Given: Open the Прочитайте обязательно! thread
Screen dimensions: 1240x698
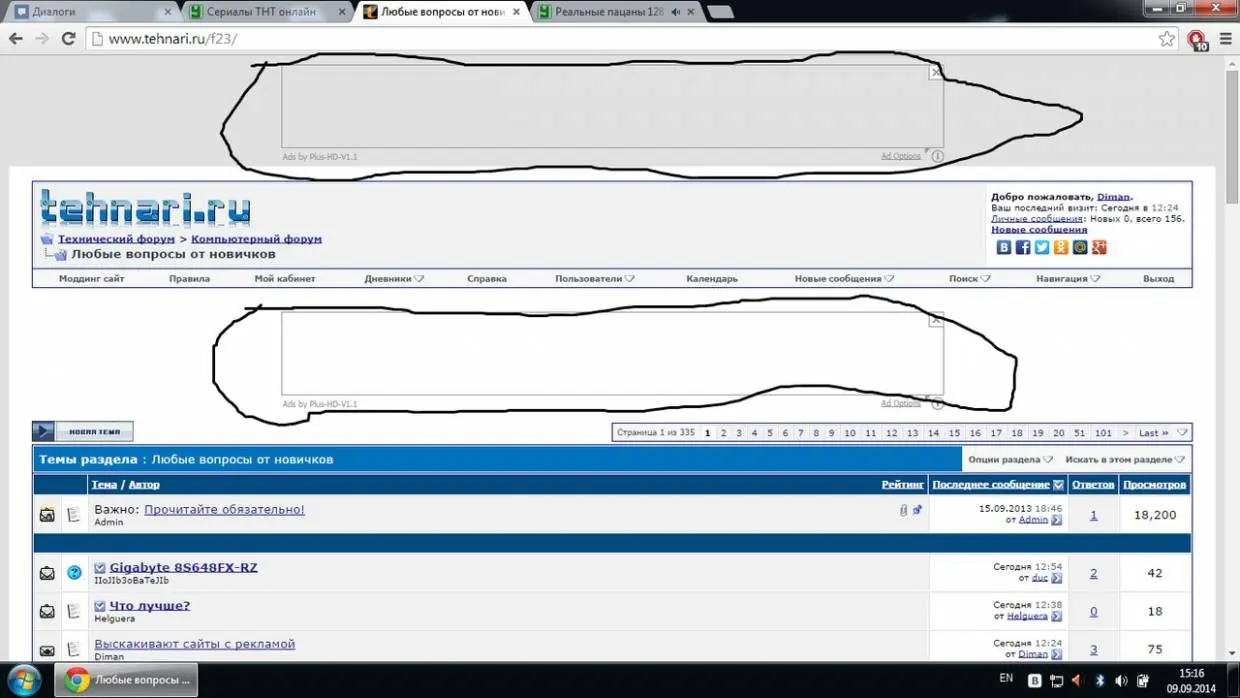Looking at the screenshot, I should [x=224, y=509].
